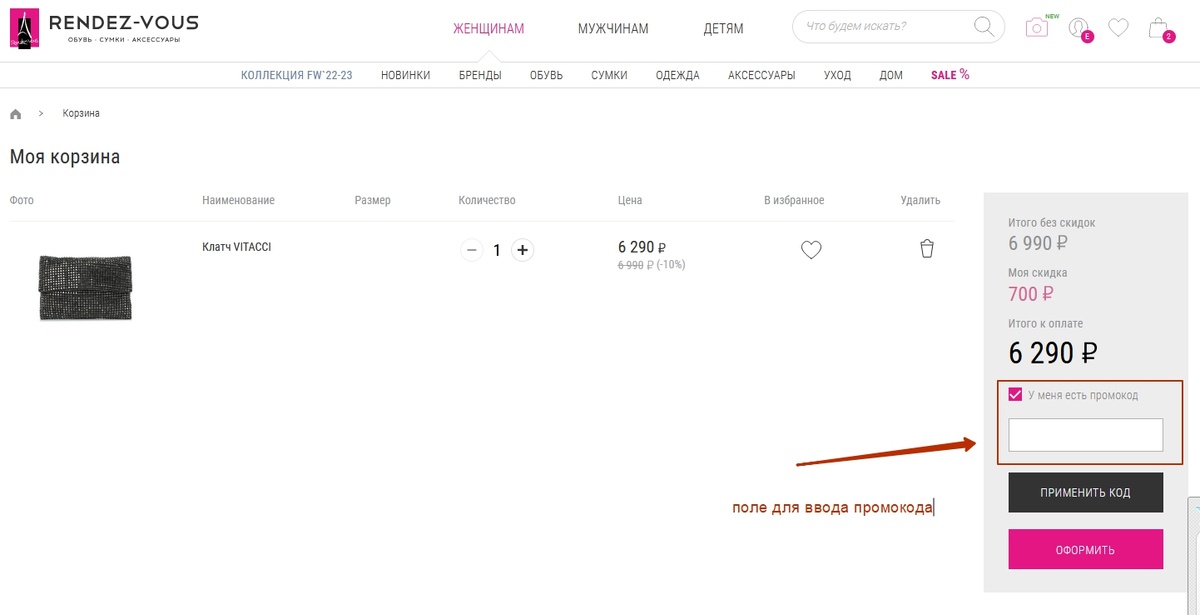Viewport: 1200px width, 615px height.
Task: Click discount value '700 ₽'
Action: click(x=1031, y=293)
